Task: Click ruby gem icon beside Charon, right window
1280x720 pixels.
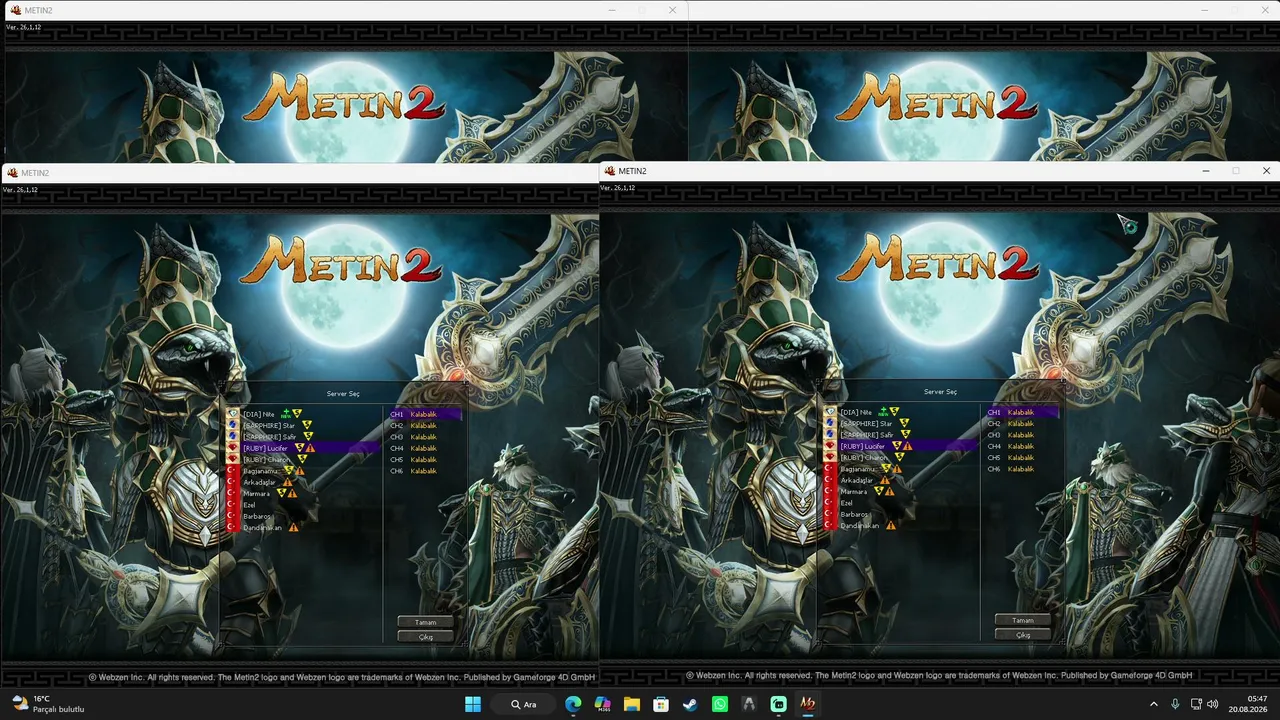Action: pyautogui.click(x=831, y=457)
